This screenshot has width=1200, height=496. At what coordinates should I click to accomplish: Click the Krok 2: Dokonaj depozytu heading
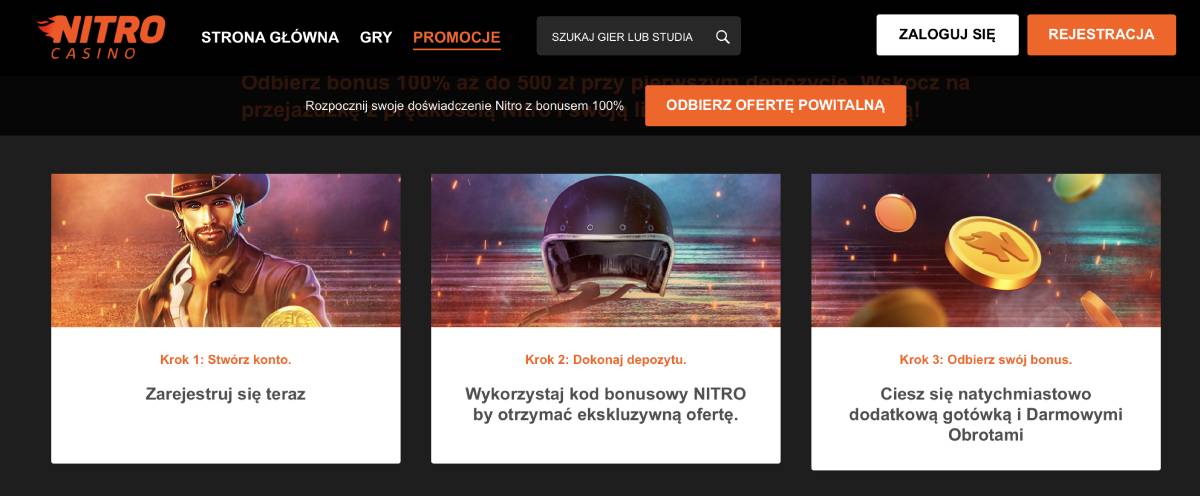point(606,359)
